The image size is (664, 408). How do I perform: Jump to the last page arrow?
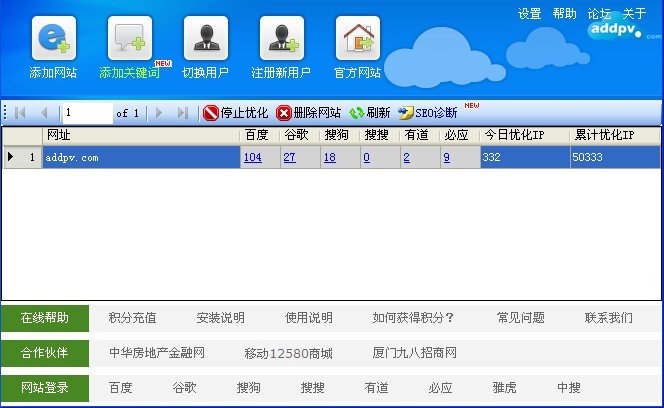(x=183, y=113)
